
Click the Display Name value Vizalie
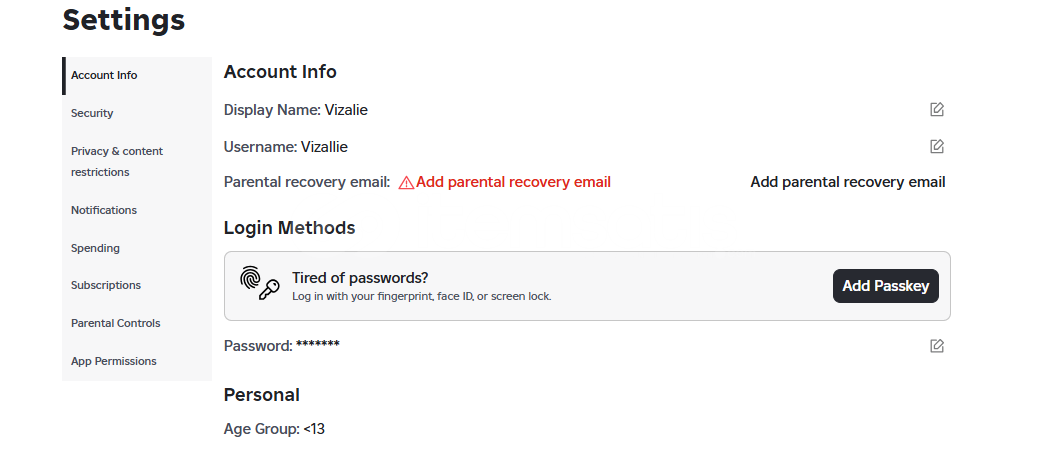coord(346,110)
